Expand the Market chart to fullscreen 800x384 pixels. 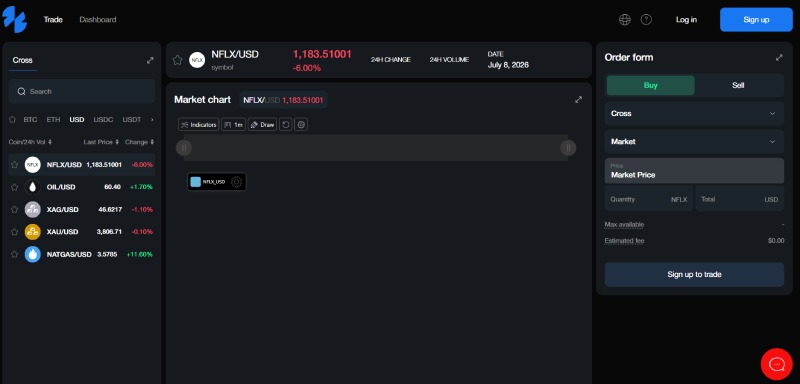(x=578, y=99)
